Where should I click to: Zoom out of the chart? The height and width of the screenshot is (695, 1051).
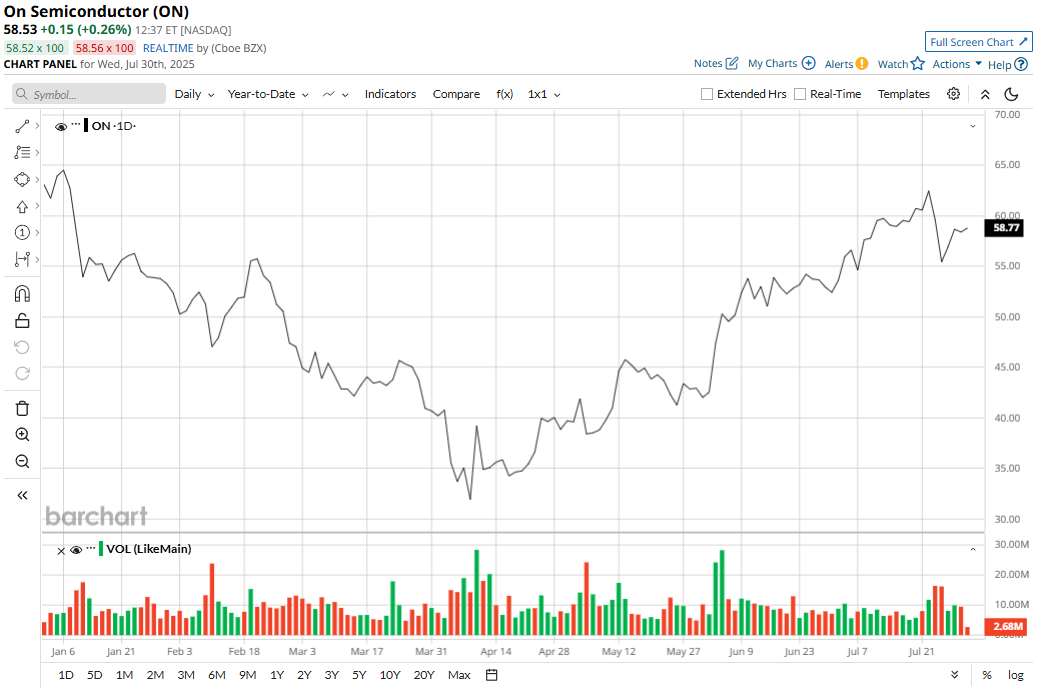pos(22,461)
